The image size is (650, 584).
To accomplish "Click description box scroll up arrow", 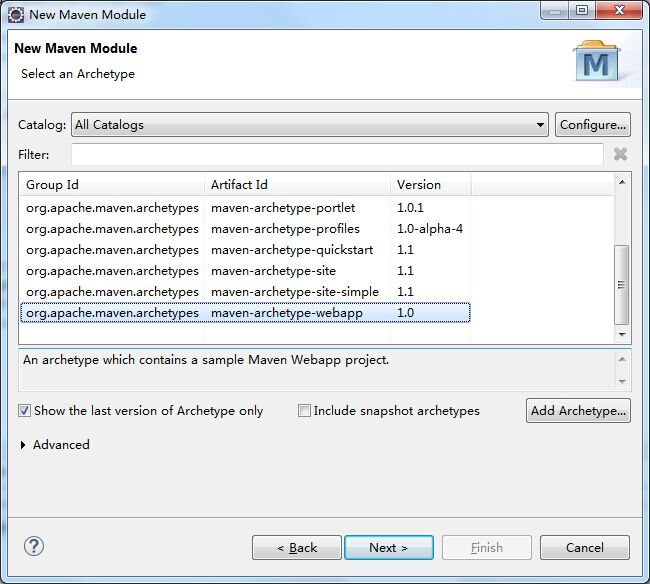I will 622,359.
